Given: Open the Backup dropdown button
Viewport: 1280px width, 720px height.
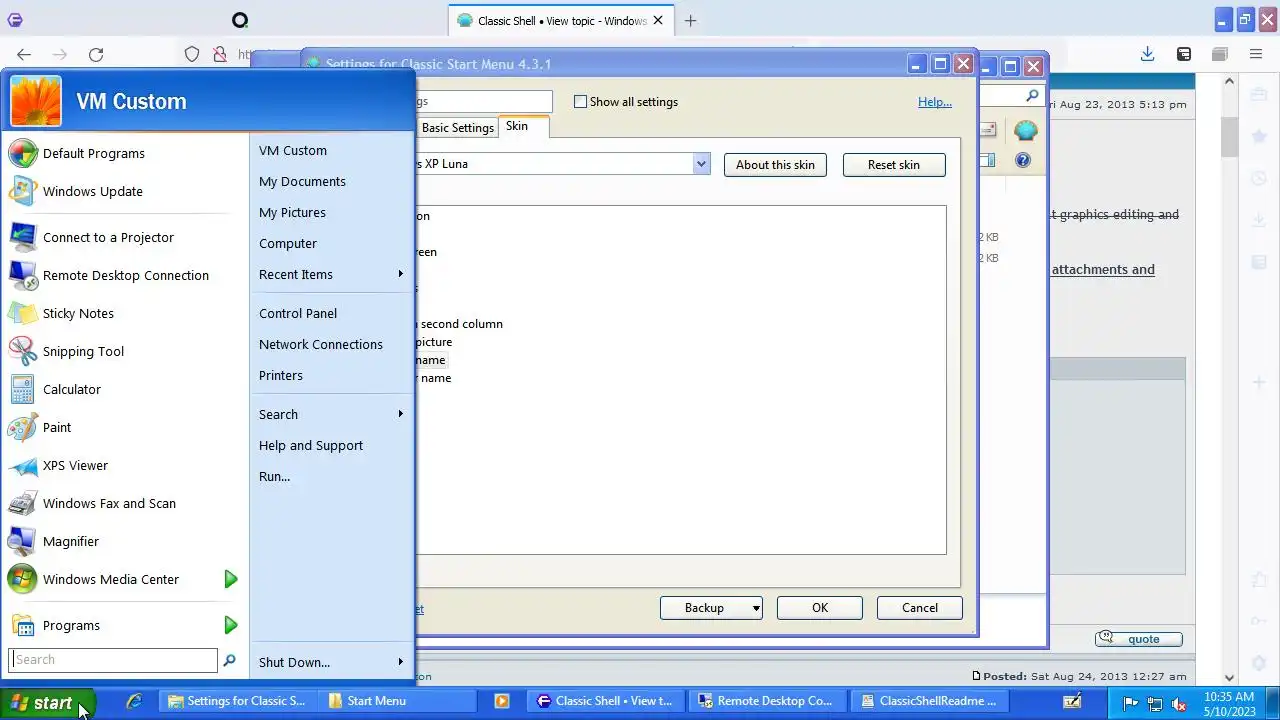Looking at the screenshot, I should [711, 608].
